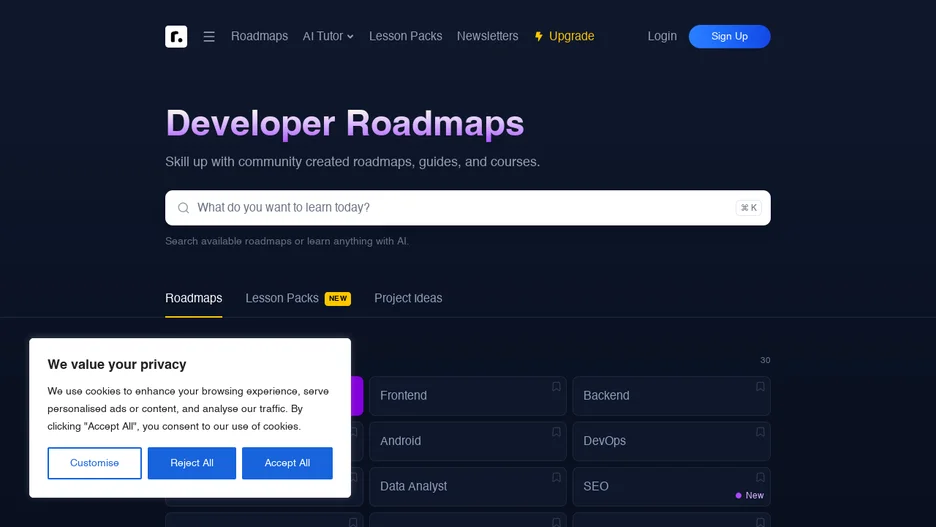Open Lesson Packs in top navigation
936x527 pixels.
pos(405,36)
